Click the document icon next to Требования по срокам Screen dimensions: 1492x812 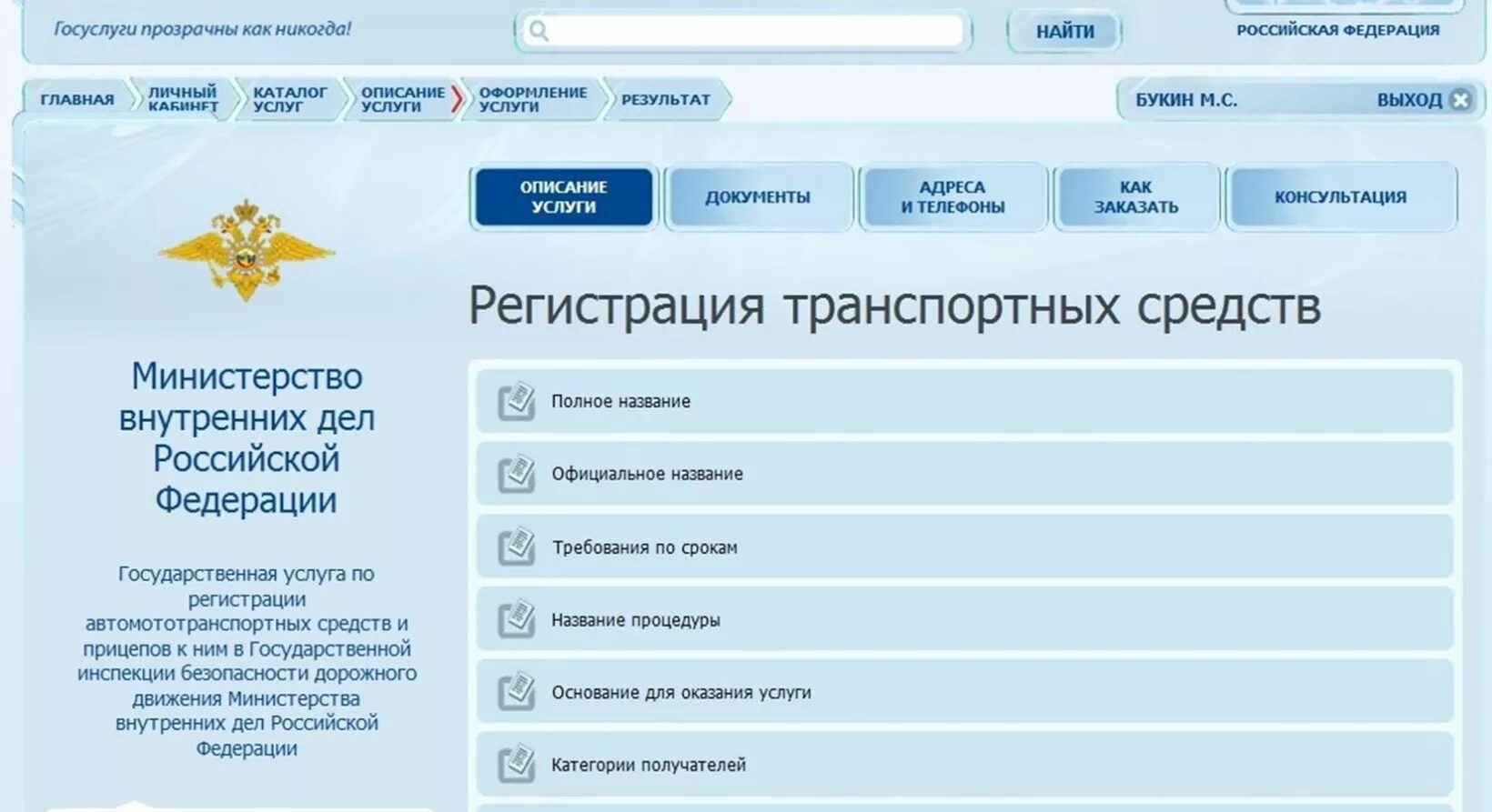coord(517,546)
